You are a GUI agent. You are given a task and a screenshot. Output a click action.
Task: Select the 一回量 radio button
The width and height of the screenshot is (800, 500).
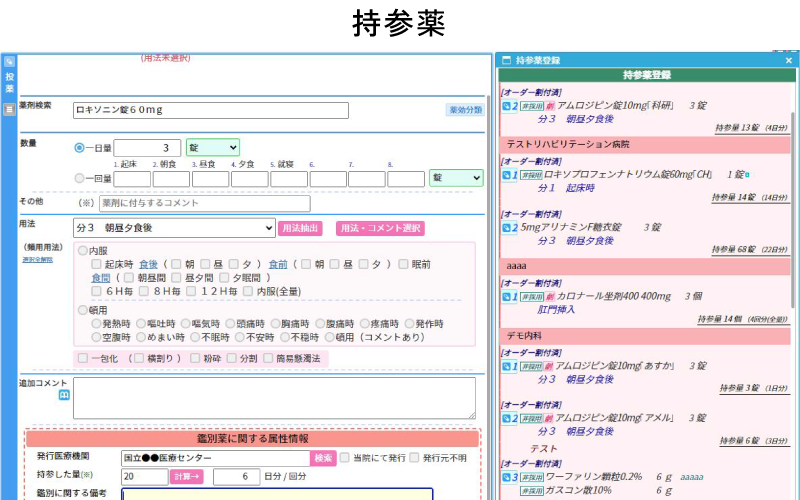(81, 178)
